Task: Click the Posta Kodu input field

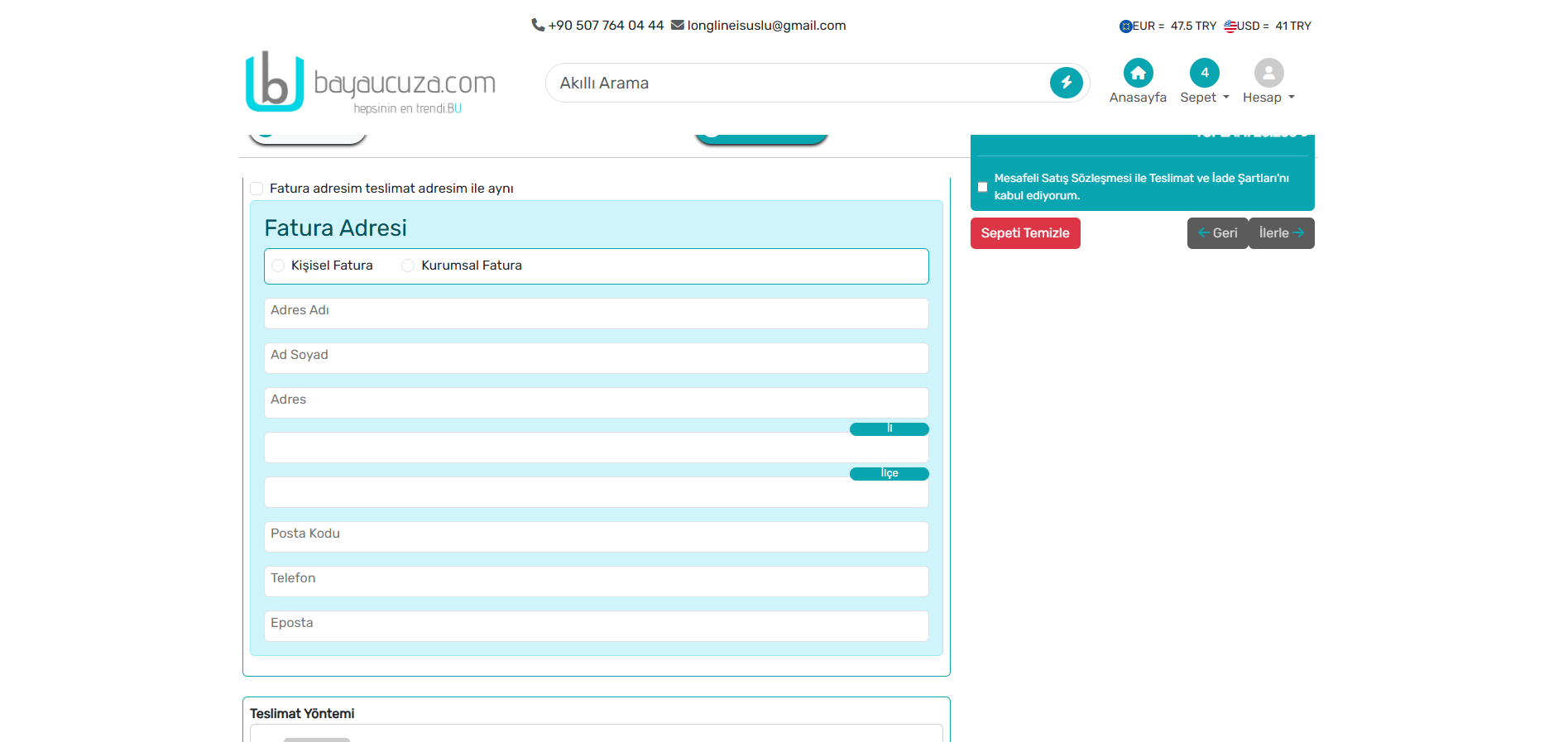Action: tap(596, 537)
